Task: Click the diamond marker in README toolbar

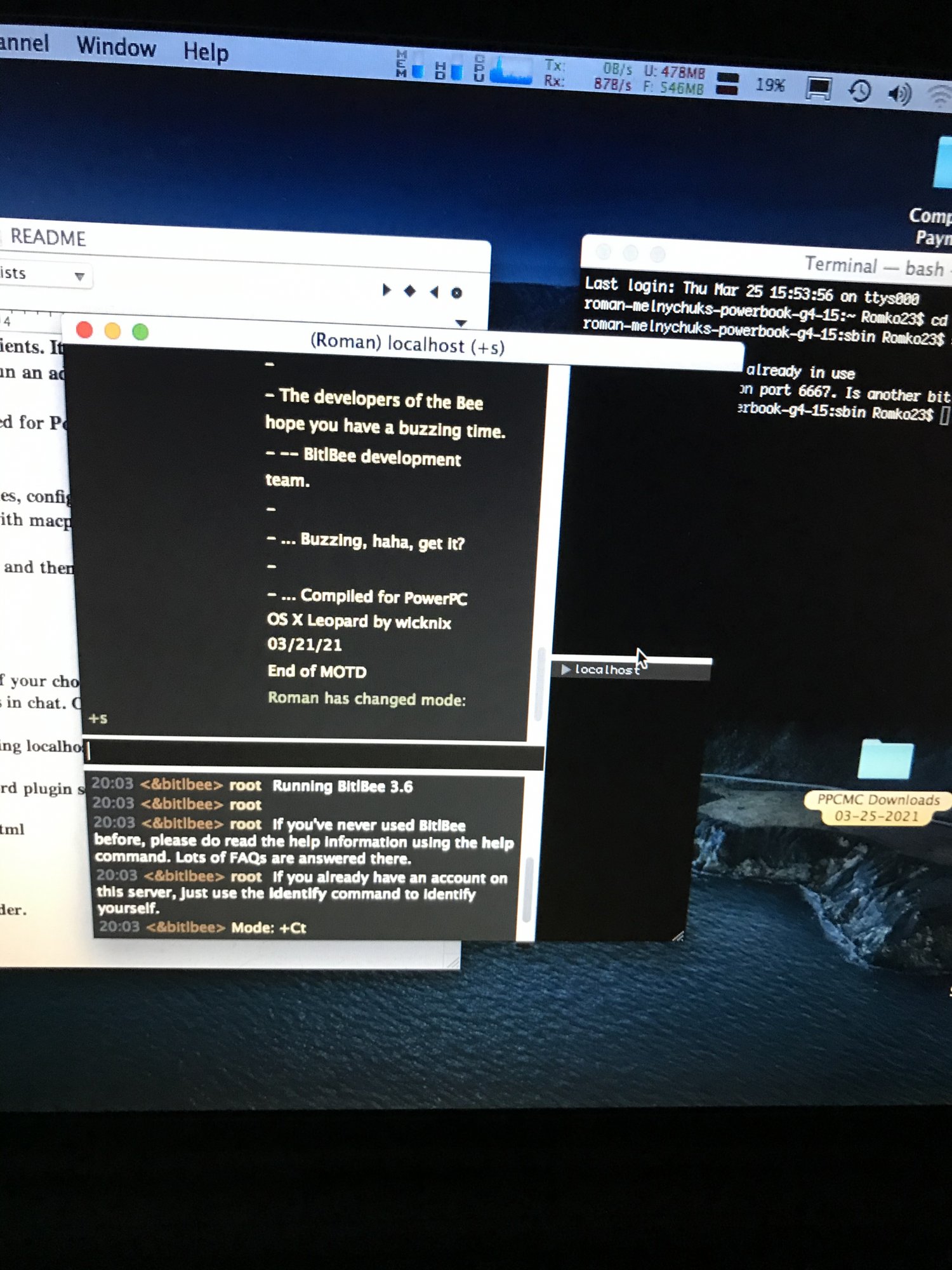Action: (409, 291)
